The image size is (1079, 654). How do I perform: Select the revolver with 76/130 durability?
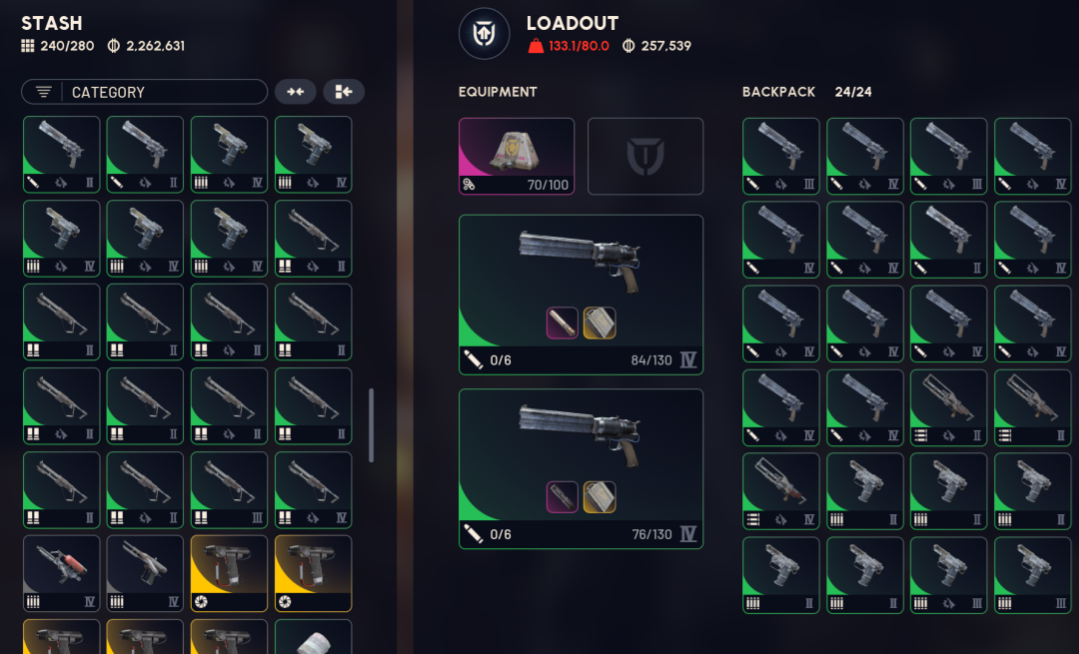581,469
